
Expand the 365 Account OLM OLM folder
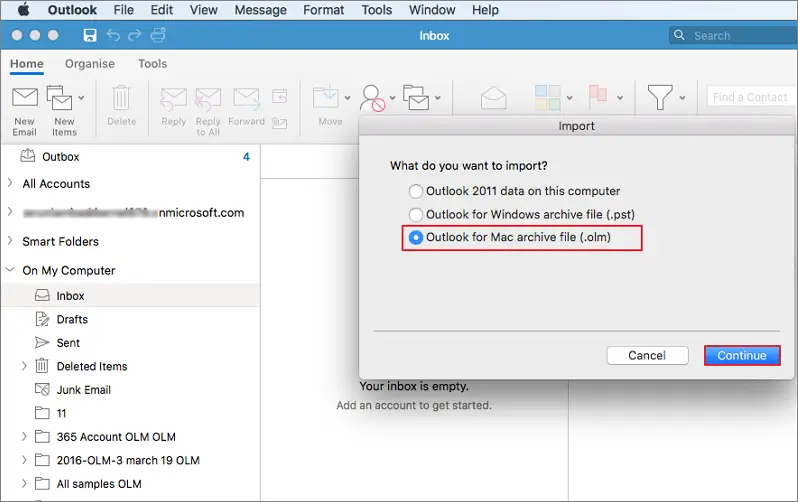coord(24,436)
